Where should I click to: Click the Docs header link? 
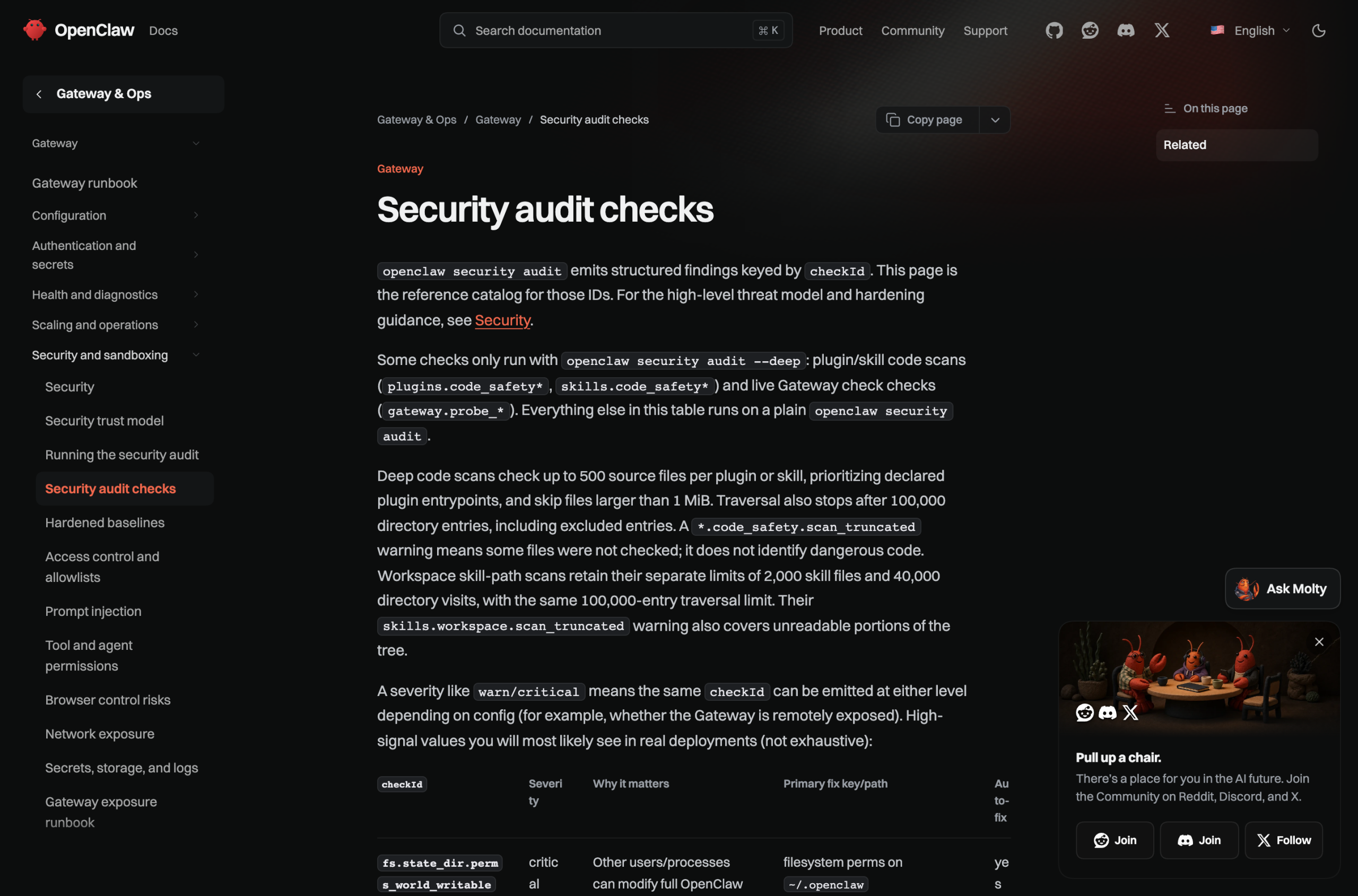pos(163,30)
